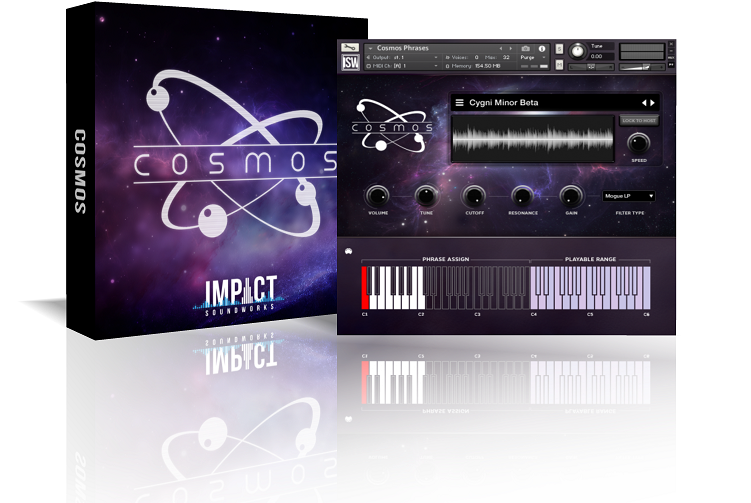Click the lavender C6 key on the keyboard
Screen dimensions: 751x503
647,288
